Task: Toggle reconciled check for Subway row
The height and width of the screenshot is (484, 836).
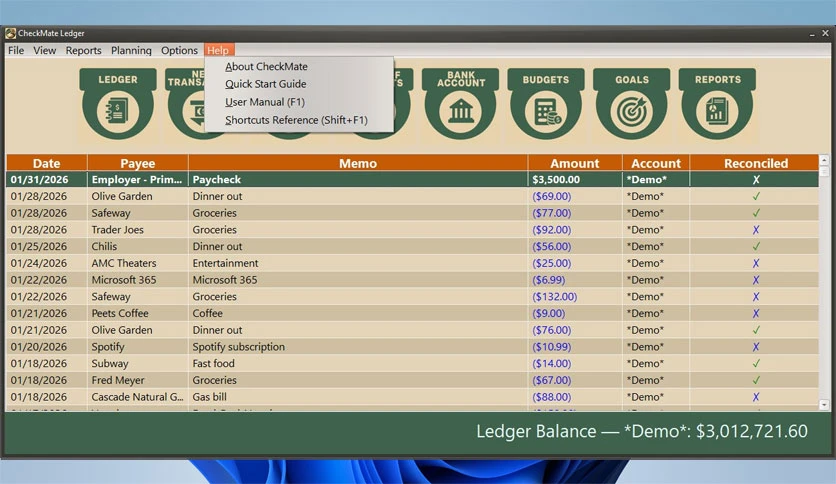Action: click(x=755, y=364)
